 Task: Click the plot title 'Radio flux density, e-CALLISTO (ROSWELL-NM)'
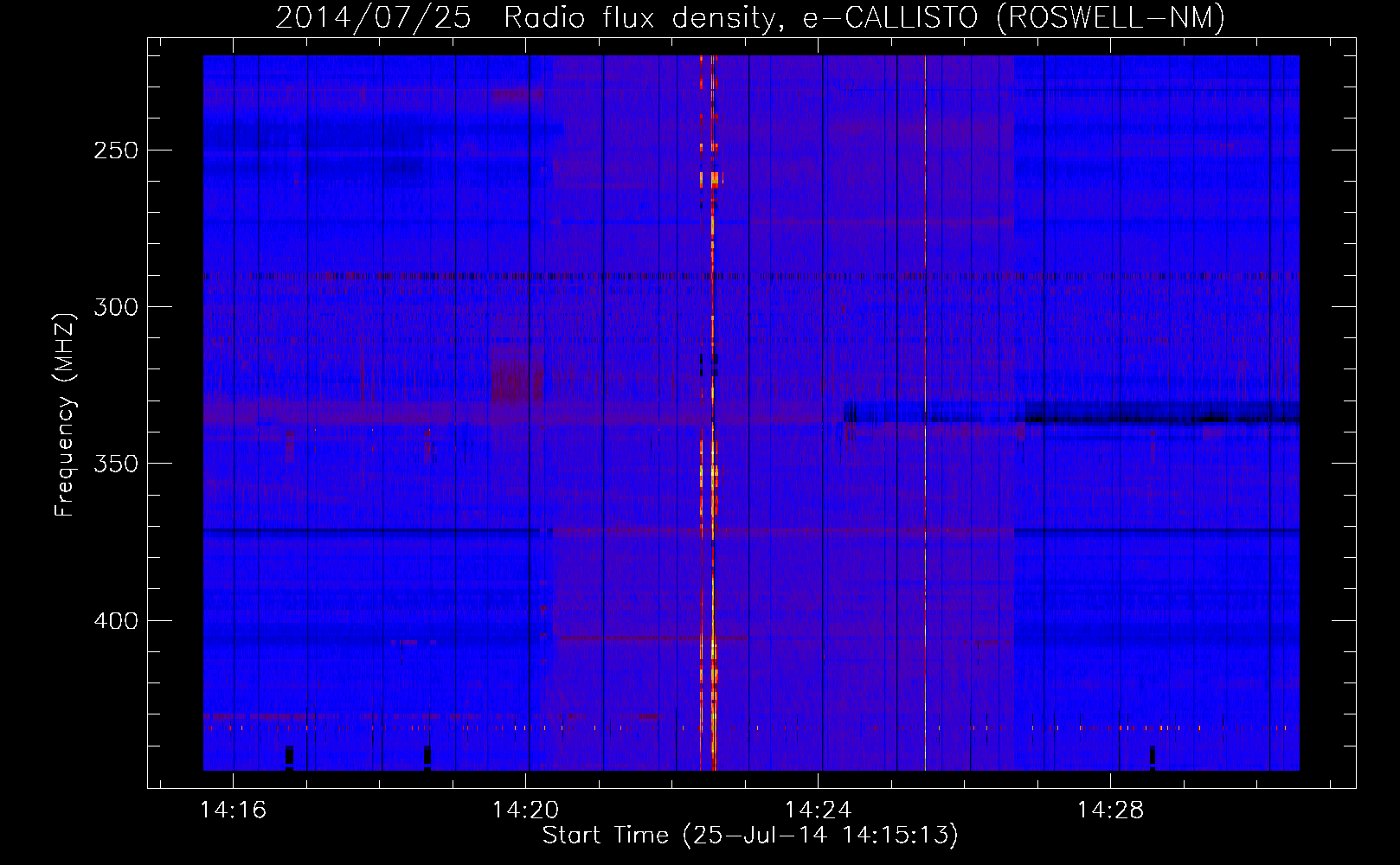[864, 17]
